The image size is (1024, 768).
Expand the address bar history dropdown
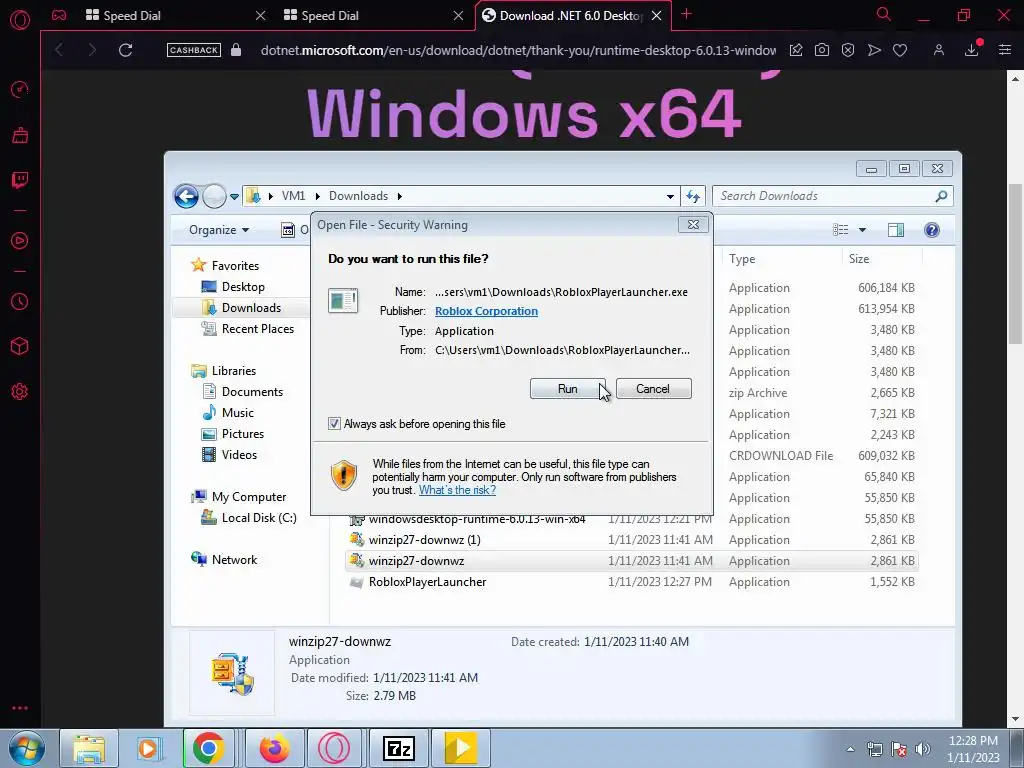pos(670,196)
